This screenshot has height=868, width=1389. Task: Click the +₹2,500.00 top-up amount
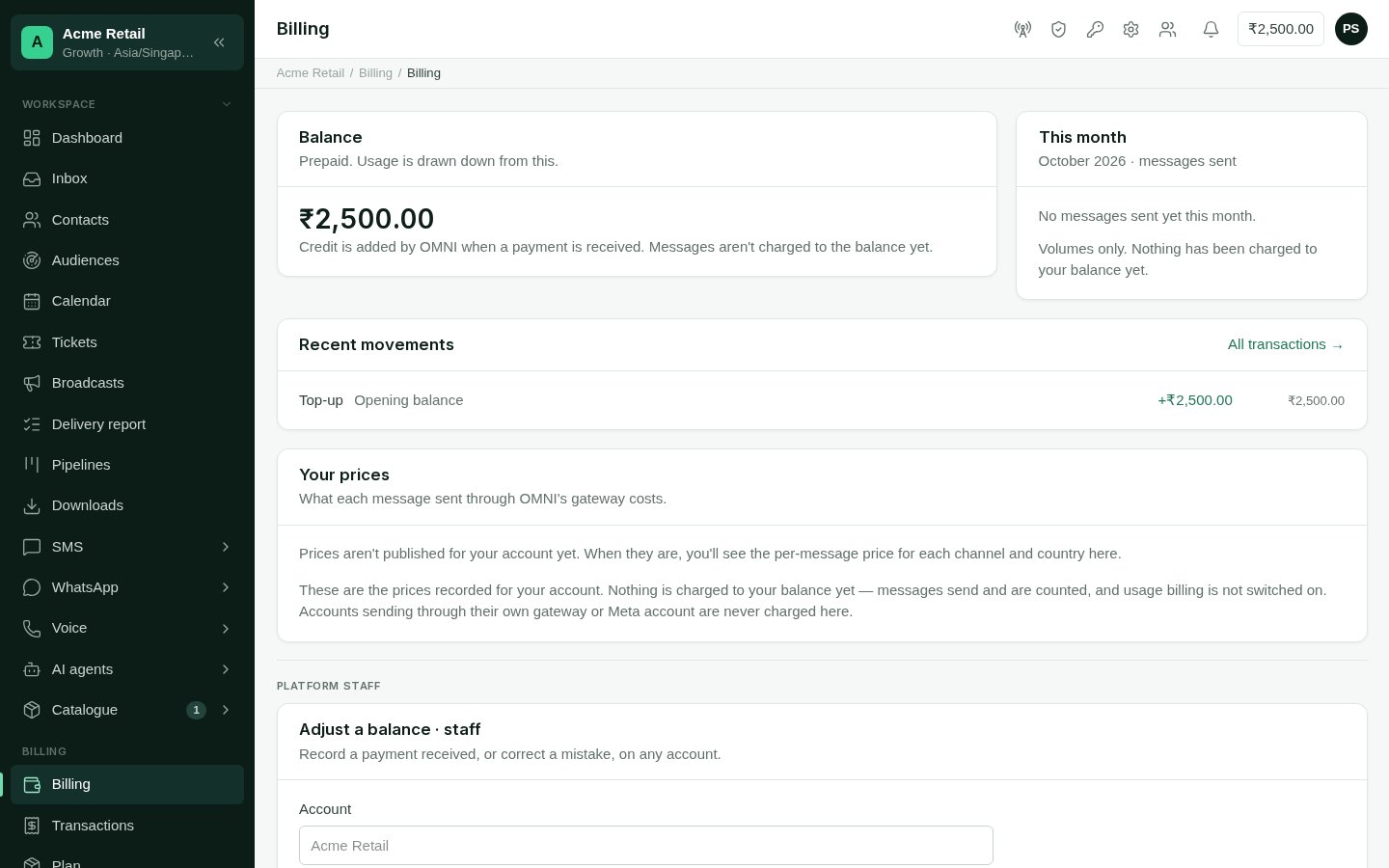pos(1195,400)
